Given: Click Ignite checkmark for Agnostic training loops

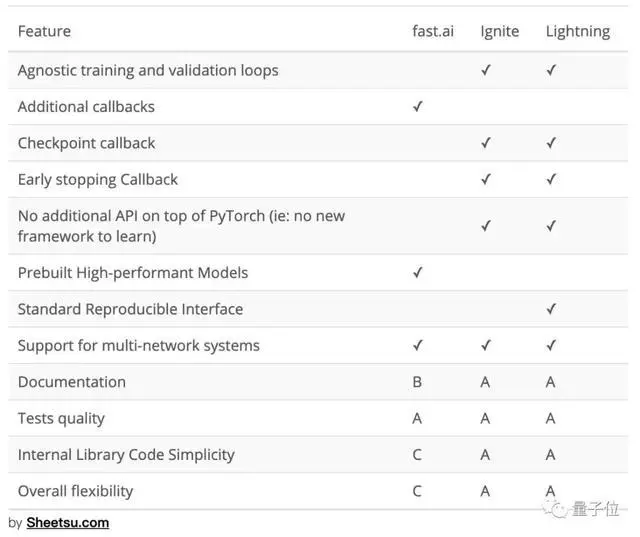Looking at the screenshot, I should pyautogui.click(x=486, y=71).
